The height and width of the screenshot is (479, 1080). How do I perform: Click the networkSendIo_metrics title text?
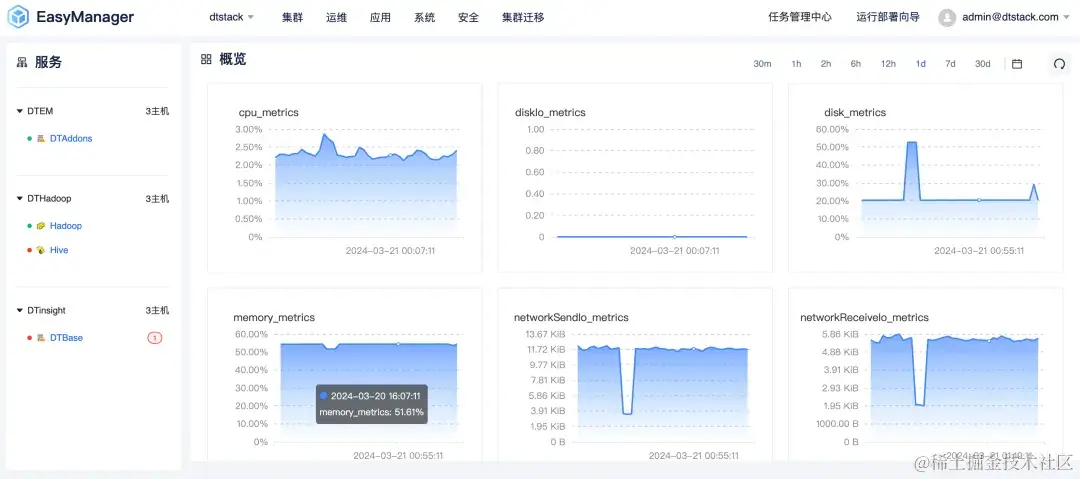(x=571, y=318)
